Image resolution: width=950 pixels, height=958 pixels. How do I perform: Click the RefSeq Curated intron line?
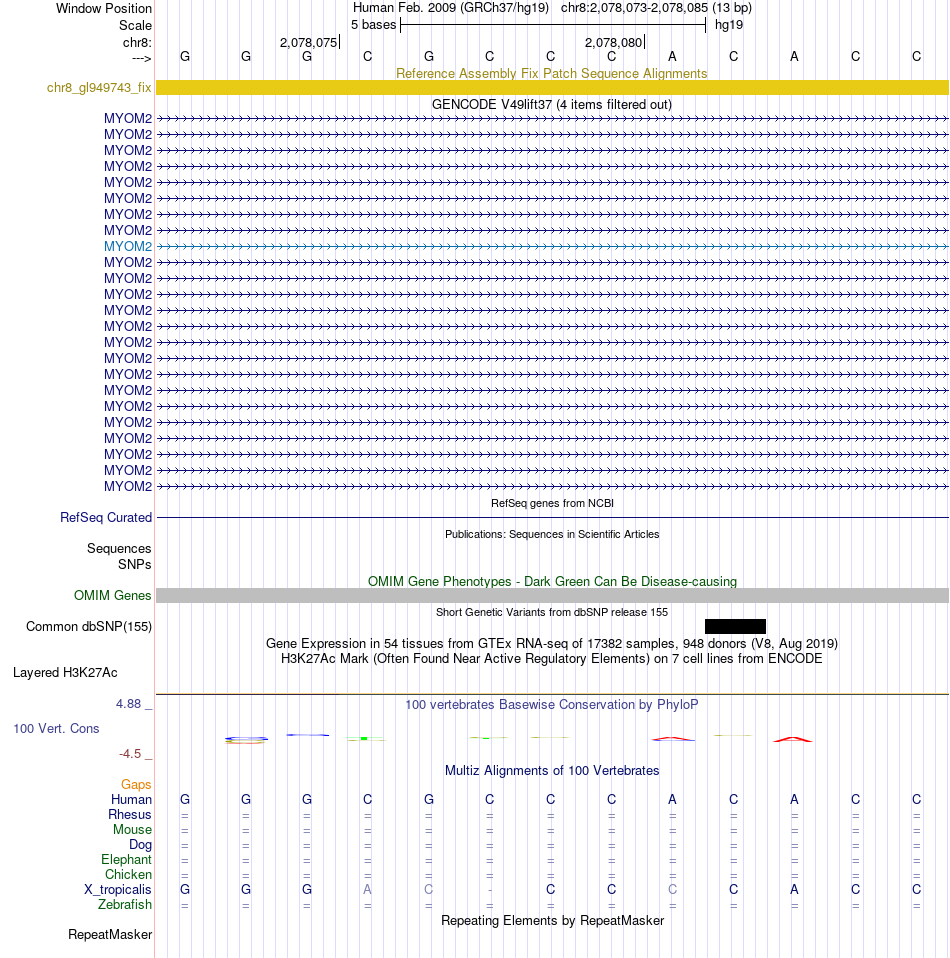pyautogui.click(x=552, y=517)
